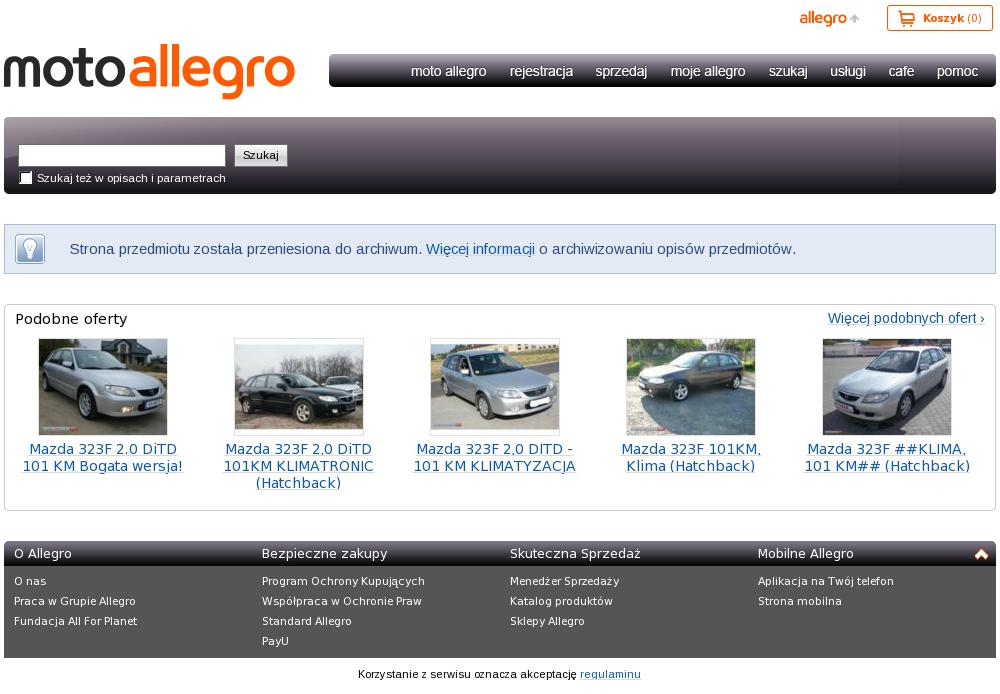Open Program Ochrony Kupujących link

(x=343, y=582)
